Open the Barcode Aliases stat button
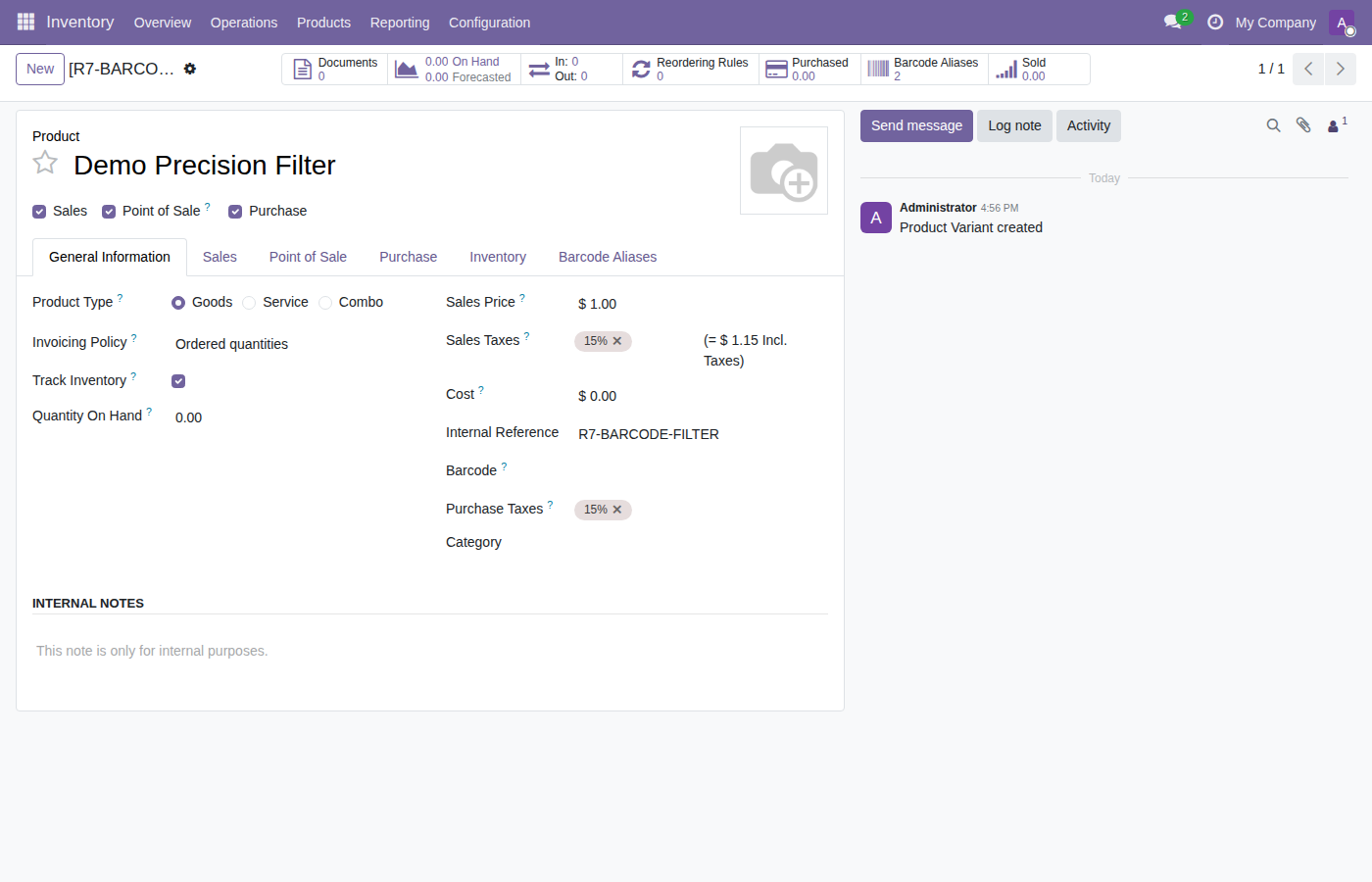Screen dimensions: 1372x882 924,69
